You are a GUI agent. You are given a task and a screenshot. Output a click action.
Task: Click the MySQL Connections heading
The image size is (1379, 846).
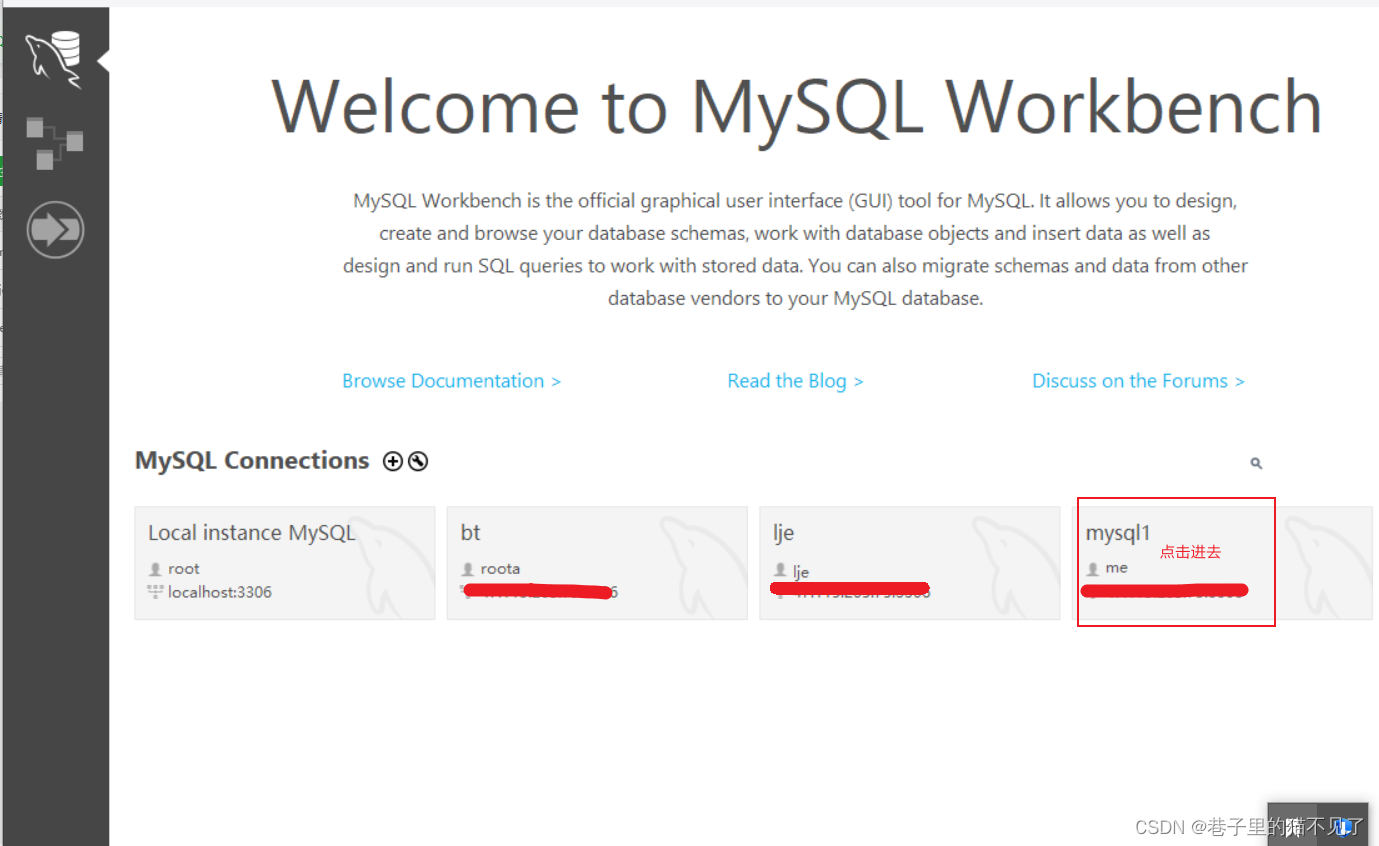[252, 461]
